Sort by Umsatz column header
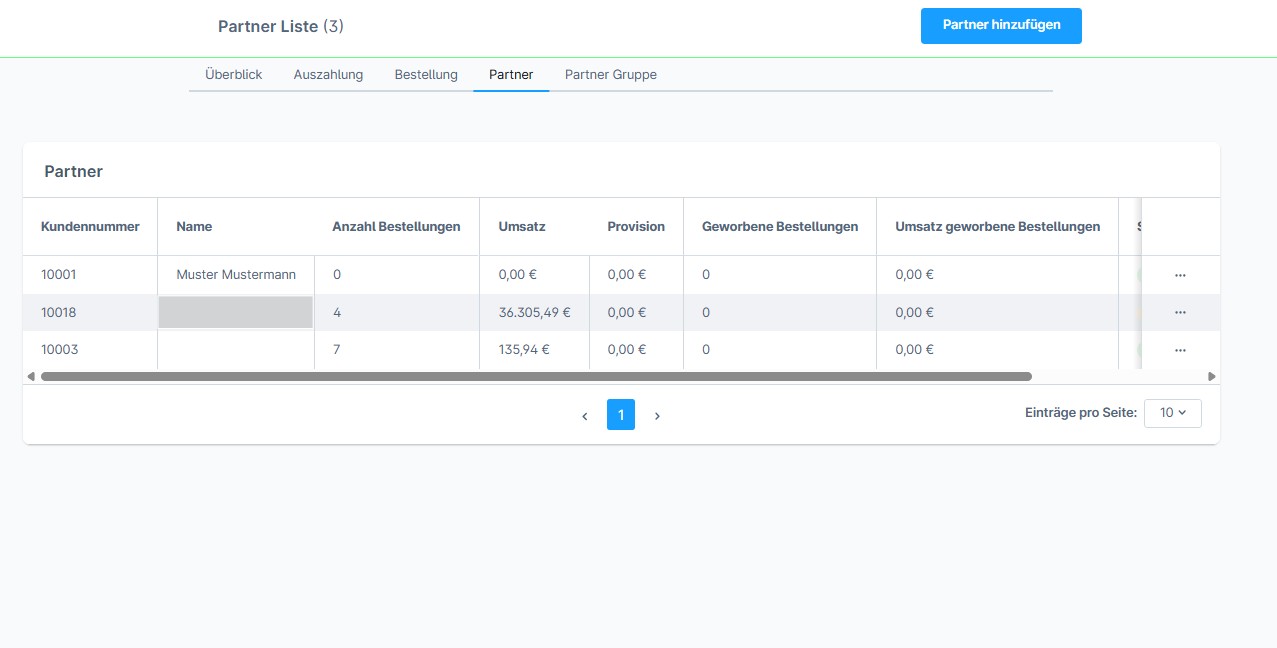Screen dimensions: 1277x648 click(x=521, y=227)
